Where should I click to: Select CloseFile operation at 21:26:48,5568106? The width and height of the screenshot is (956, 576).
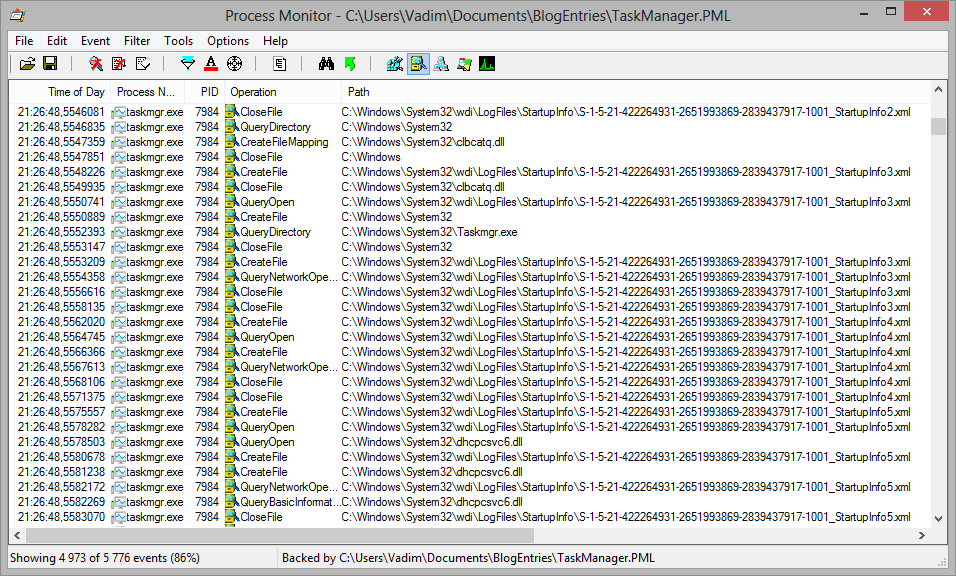pos(262,382)
